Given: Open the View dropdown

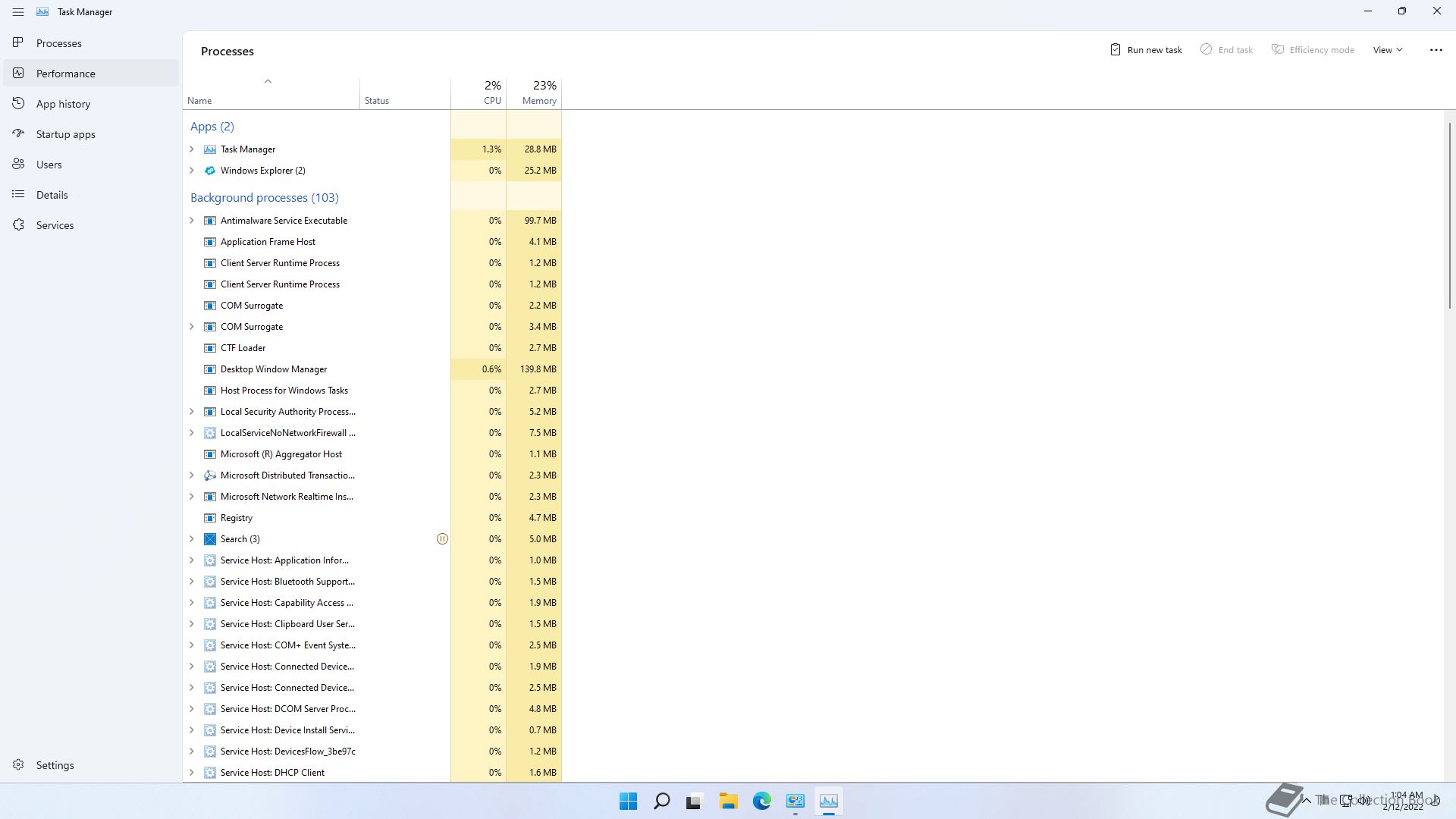Looking at the screenshot, I should [1388, 50].
